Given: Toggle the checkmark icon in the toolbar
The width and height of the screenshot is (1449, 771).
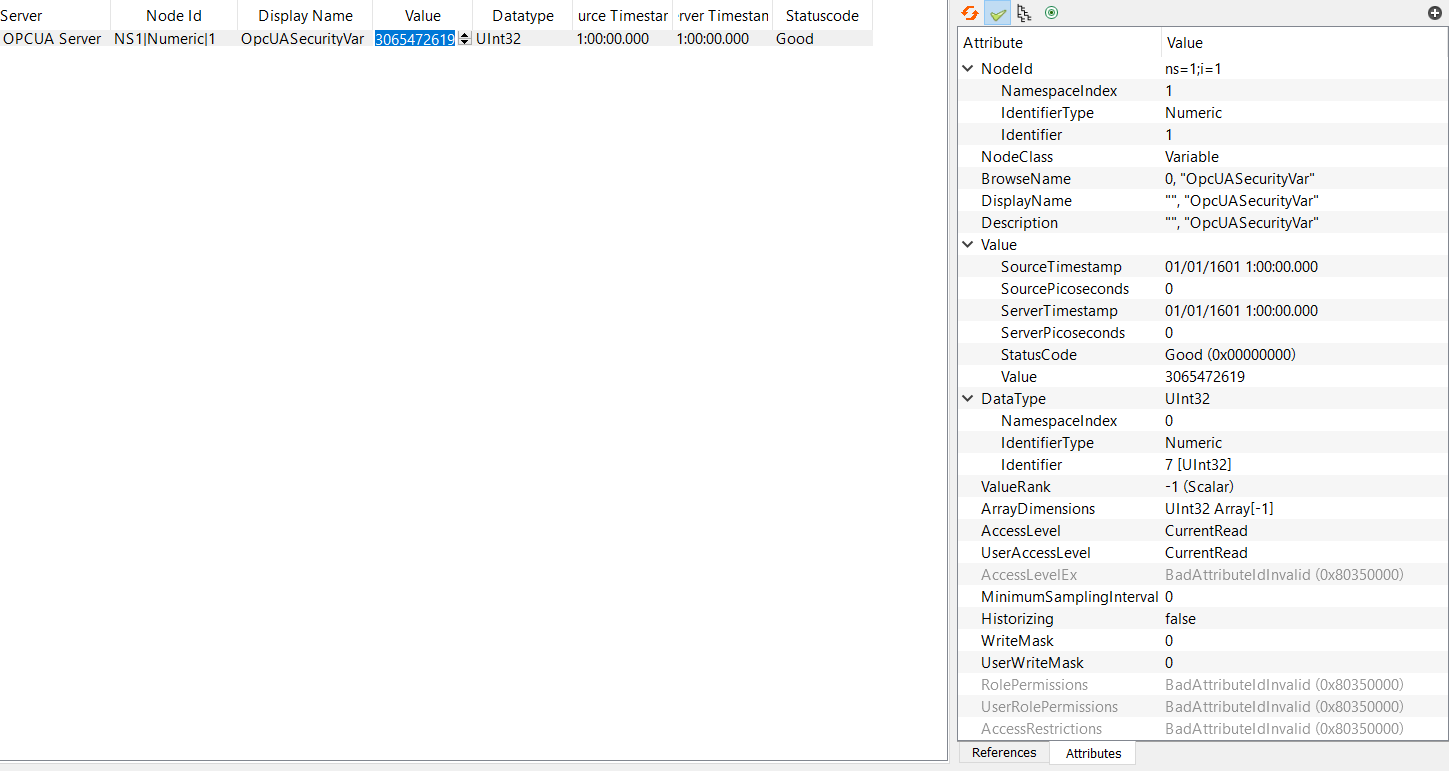Looking at the screenshot, I should (x=996, y=13).
